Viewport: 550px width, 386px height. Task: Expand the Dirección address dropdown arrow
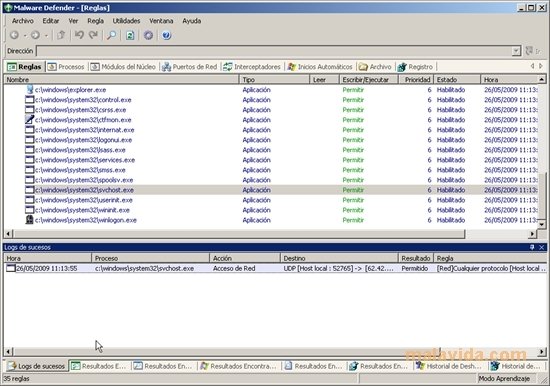click(516, 51)
